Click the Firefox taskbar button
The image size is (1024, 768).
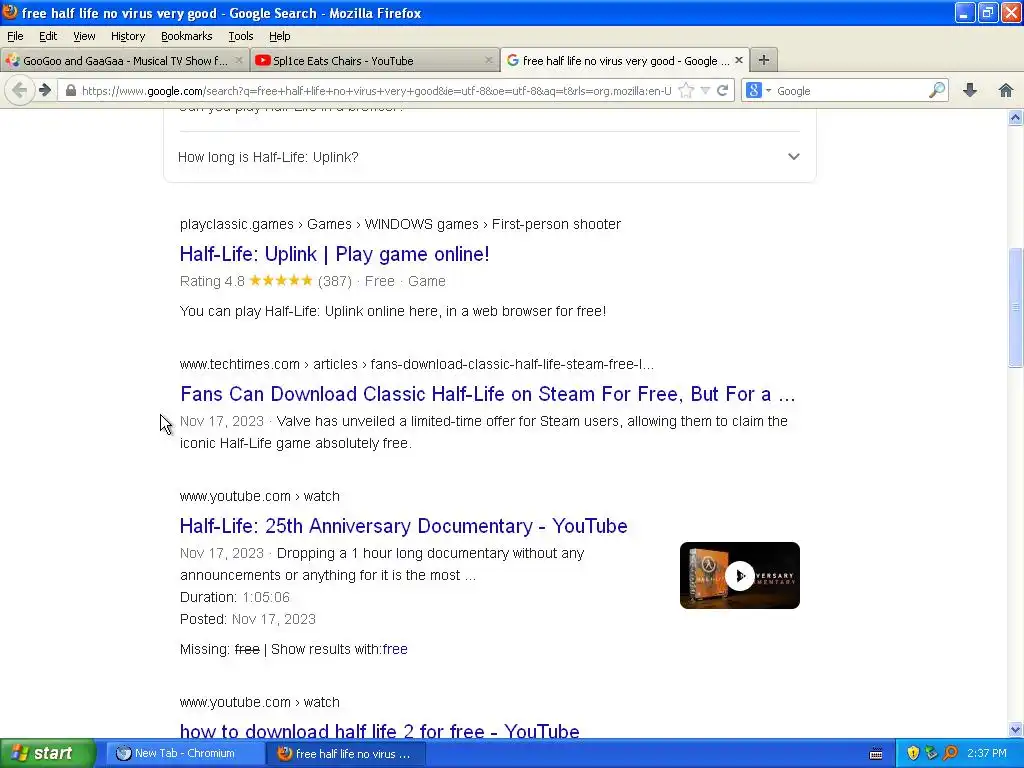347,753
